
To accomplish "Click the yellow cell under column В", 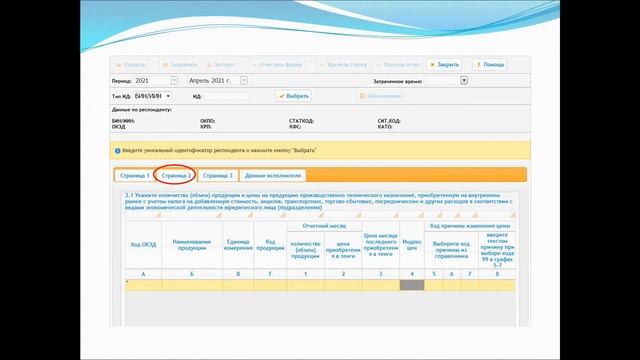I will [238, 285].
